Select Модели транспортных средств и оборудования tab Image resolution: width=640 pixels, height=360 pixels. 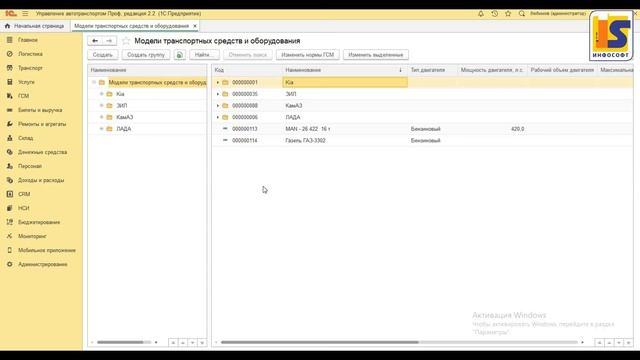[x=131, y=26]
